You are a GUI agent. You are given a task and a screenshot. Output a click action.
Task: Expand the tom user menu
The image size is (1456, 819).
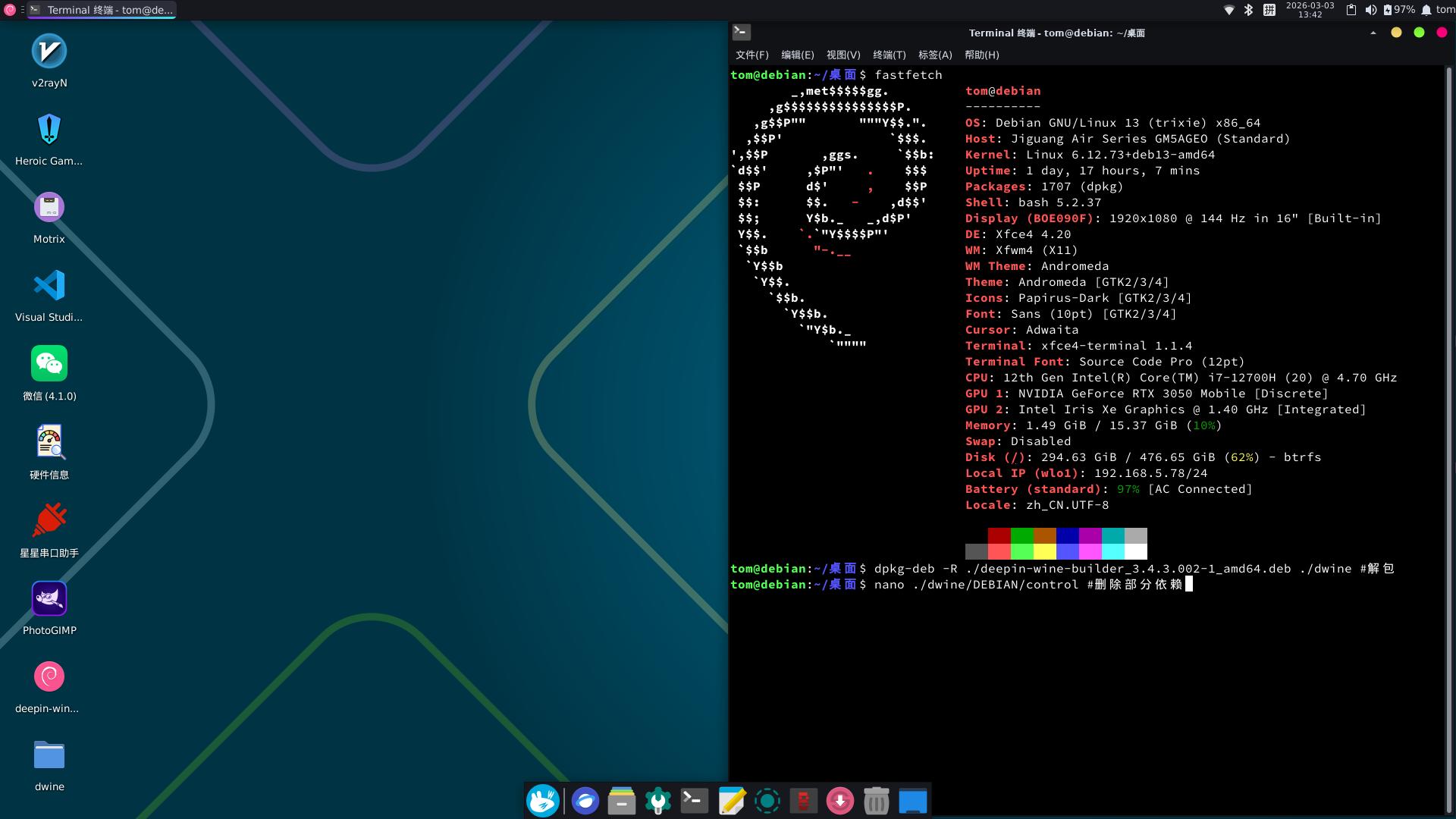tap(1445, 10)
